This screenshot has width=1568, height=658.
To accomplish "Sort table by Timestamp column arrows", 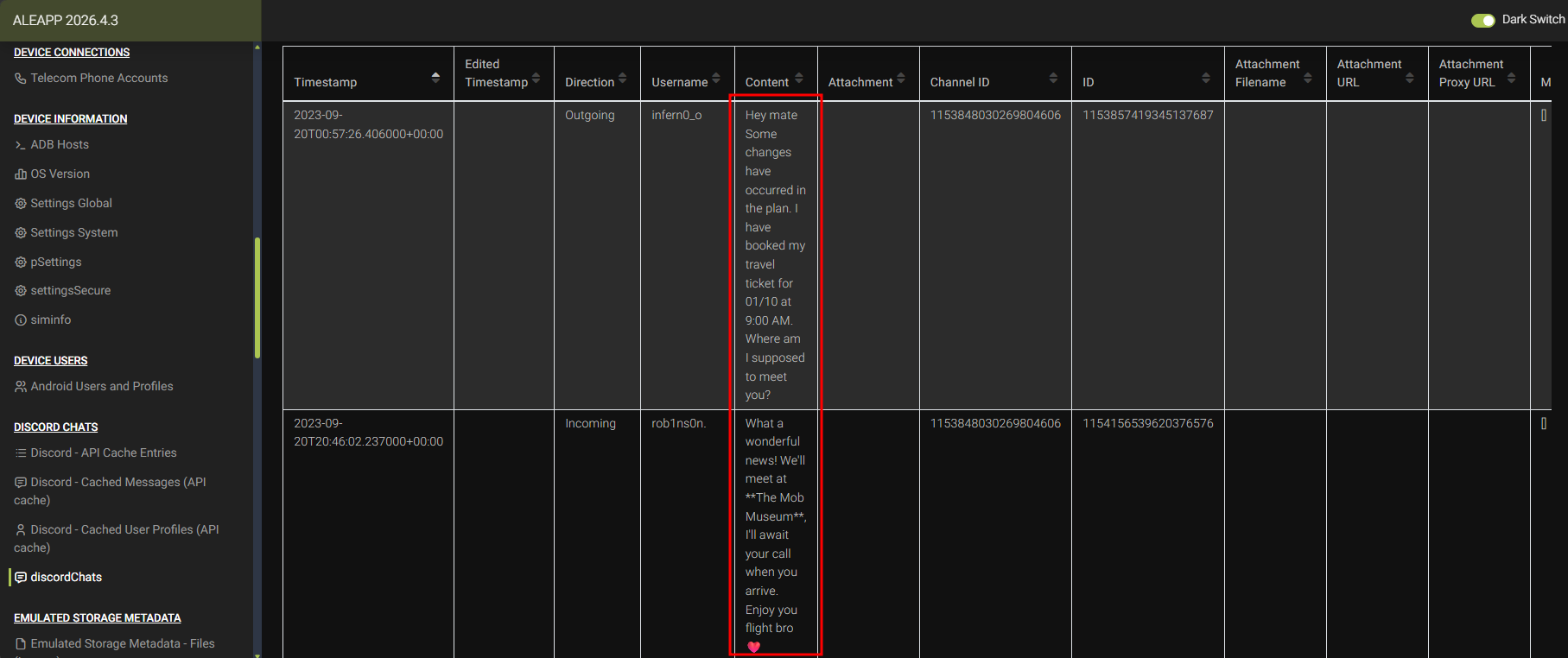I will click(435, 78).
